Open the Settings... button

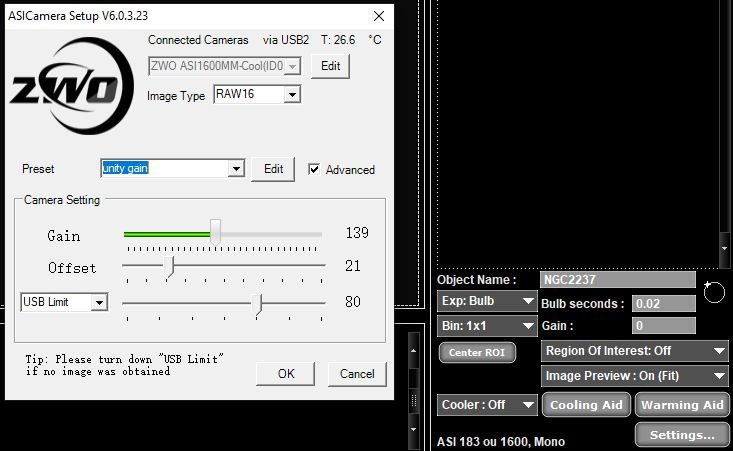click(682, 435)
